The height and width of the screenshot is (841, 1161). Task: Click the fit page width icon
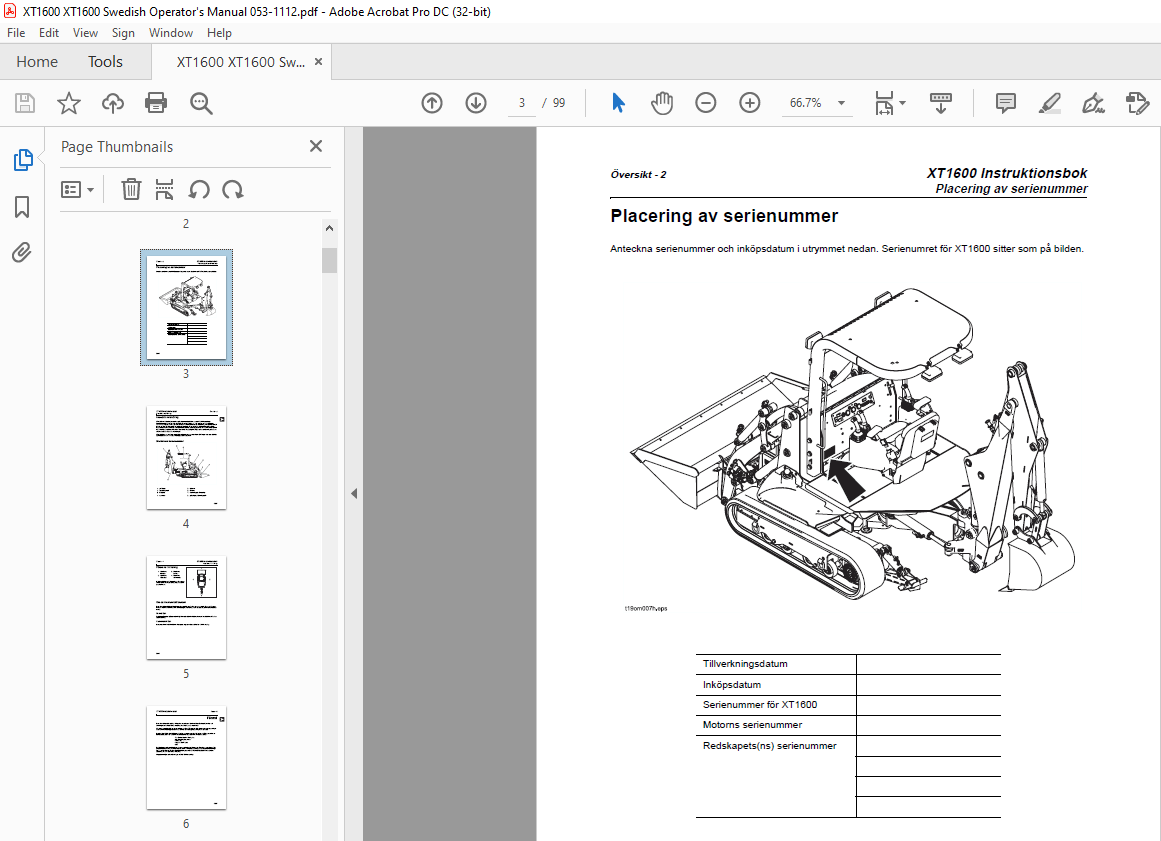pos(884,103)
